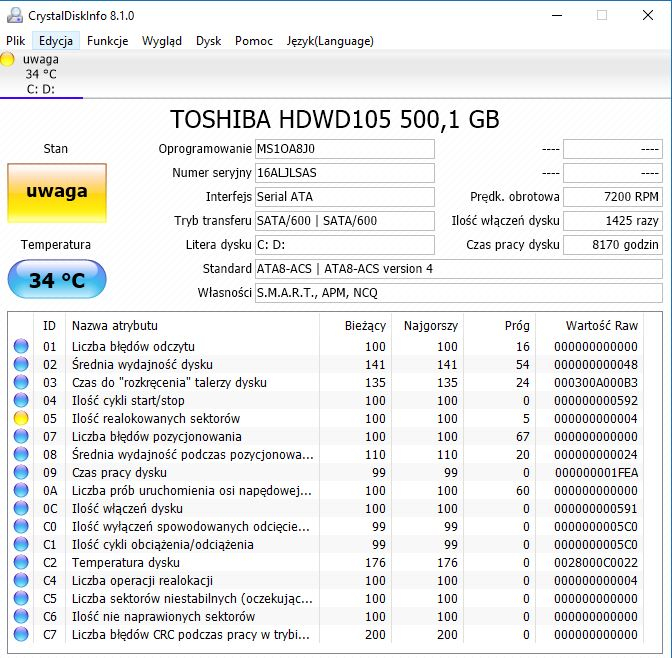Click the blue status icon for attribute C1
This screenshot has width=672, height=658.
tap(21, 544)
